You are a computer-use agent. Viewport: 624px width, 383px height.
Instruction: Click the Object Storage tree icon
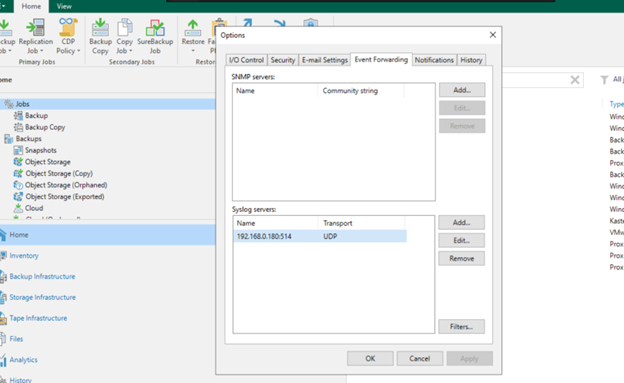pos(18,162)
